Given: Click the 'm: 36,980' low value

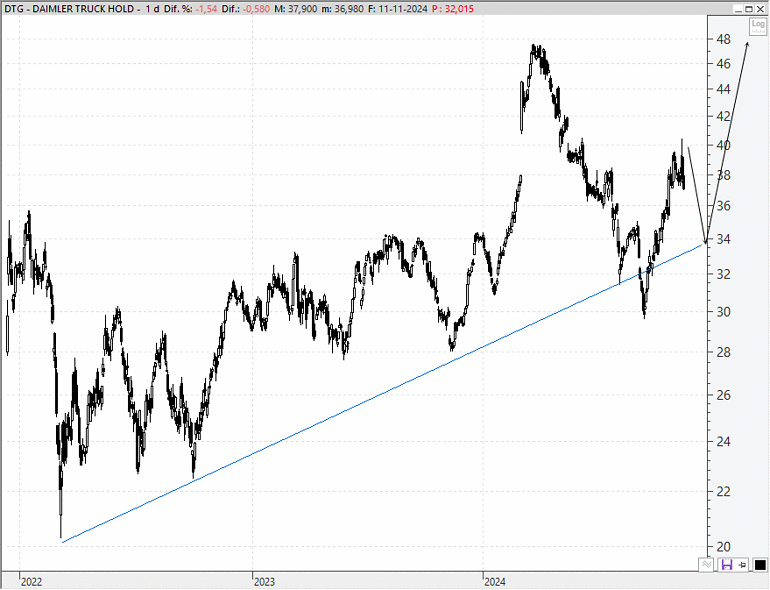Looking at the screenshot, I should pos(342,9).
